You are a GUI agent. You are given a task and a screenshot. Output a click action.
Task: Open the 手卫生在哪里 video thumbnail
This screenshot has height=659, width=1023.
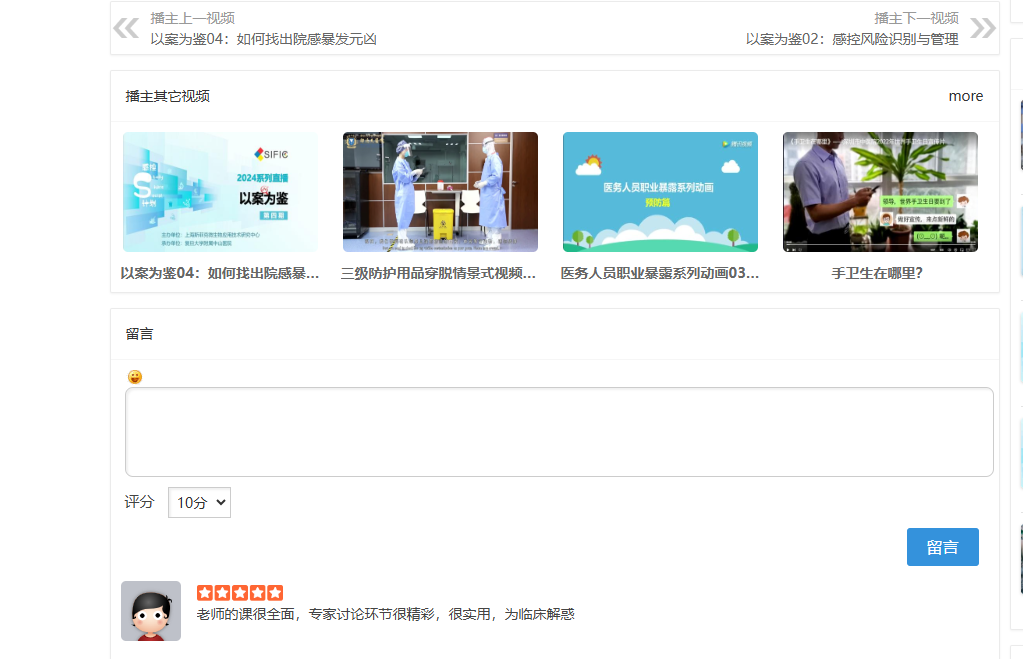point(879,192)
